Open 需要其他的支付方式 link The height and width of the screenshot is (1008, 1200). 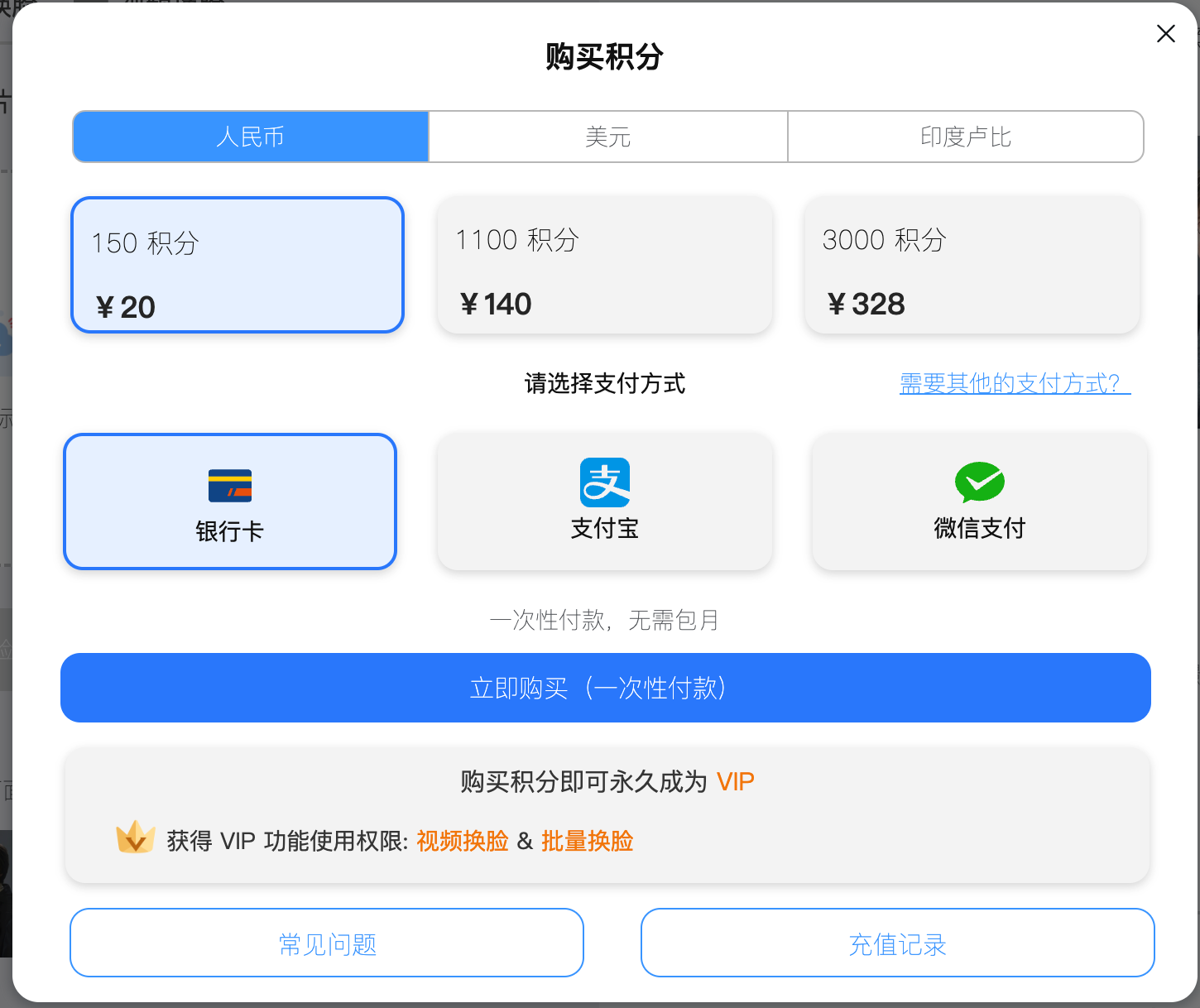click(1014, 383)
